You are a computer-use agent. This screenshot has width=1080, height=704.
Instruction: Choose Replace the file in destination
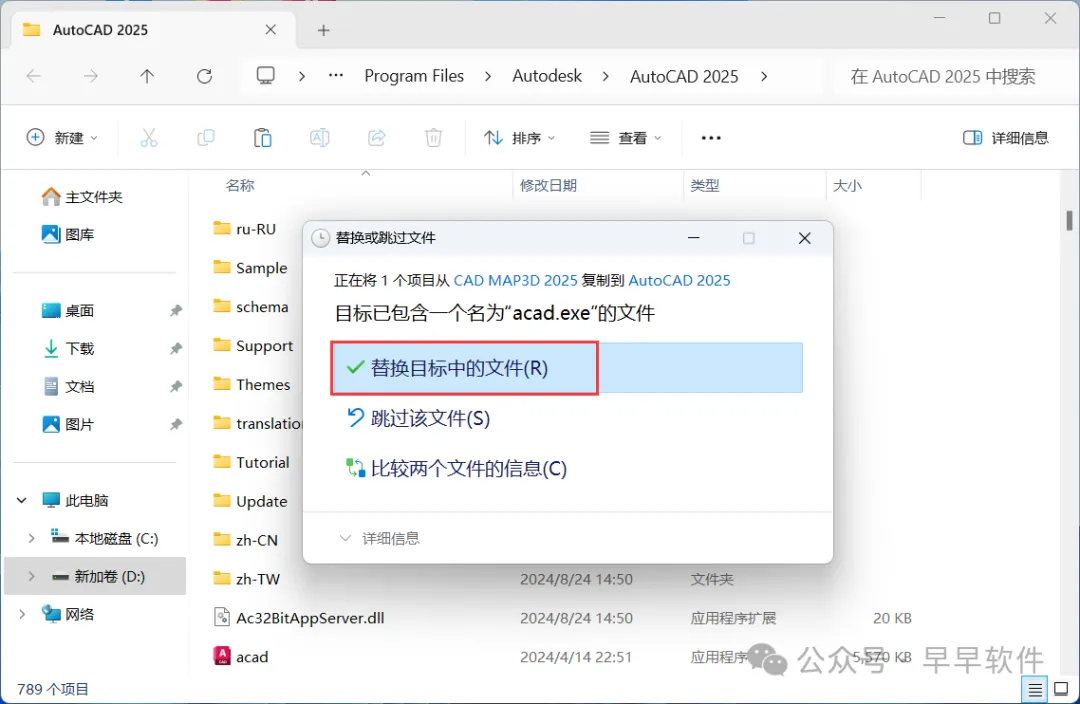click(566, 368)
